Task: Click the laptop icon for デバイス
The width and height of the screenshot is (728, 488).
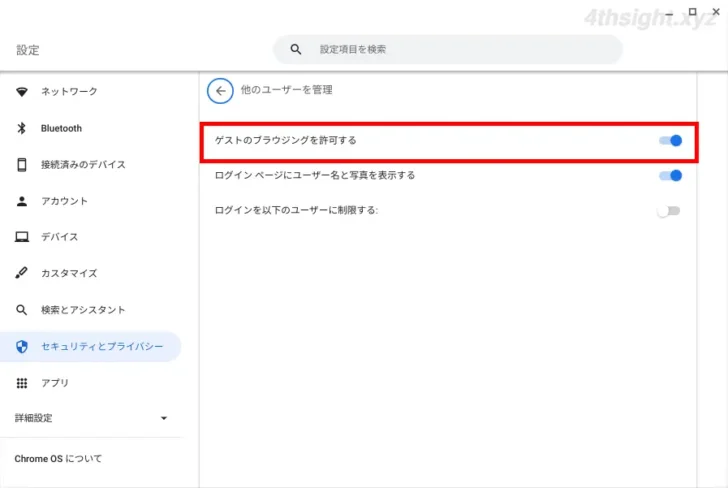Action: pos(22,237)
